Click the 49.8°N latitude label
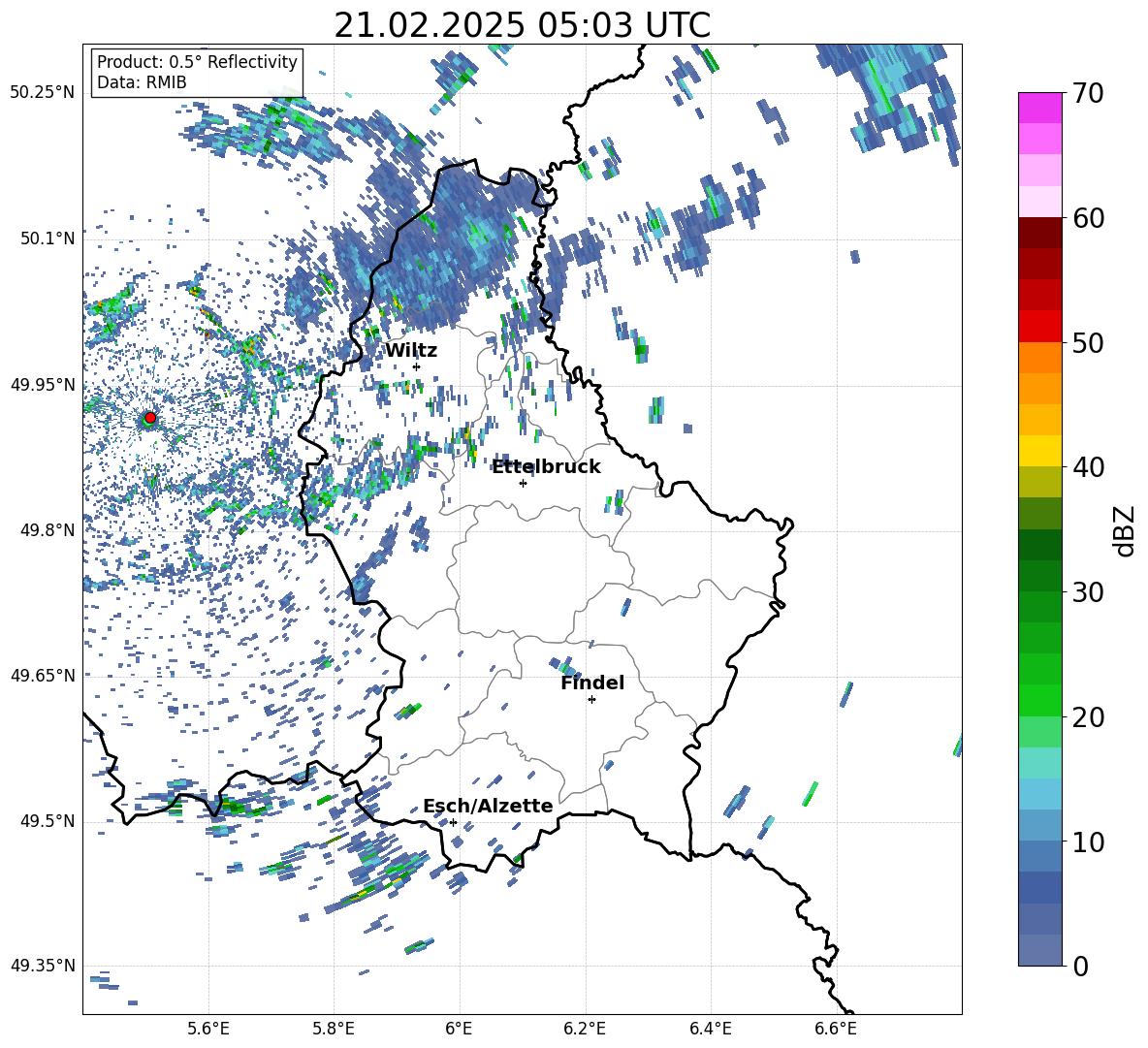Viewport: 1148px width, 1048px height. pos(48,530)
